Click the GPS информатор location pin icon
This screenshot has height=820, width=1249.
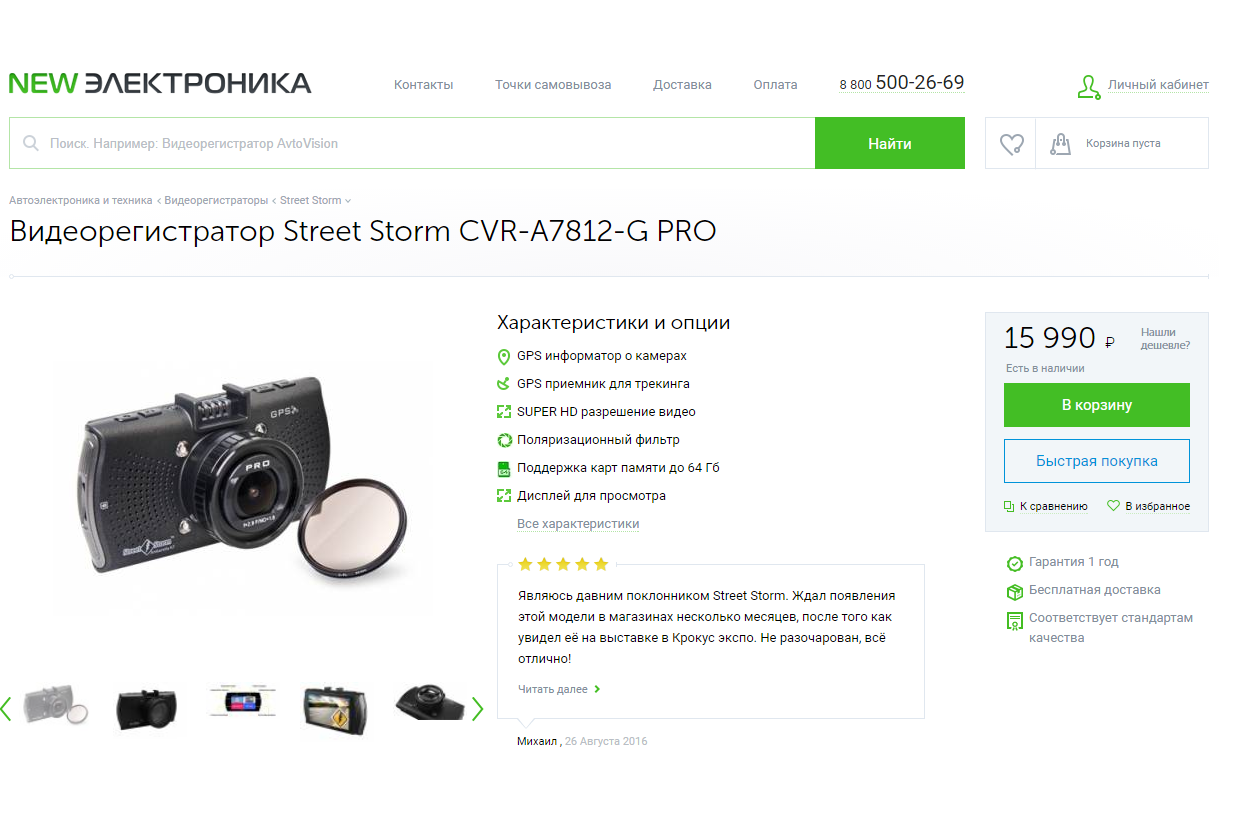pyautogui.click(x=504, y=356)
